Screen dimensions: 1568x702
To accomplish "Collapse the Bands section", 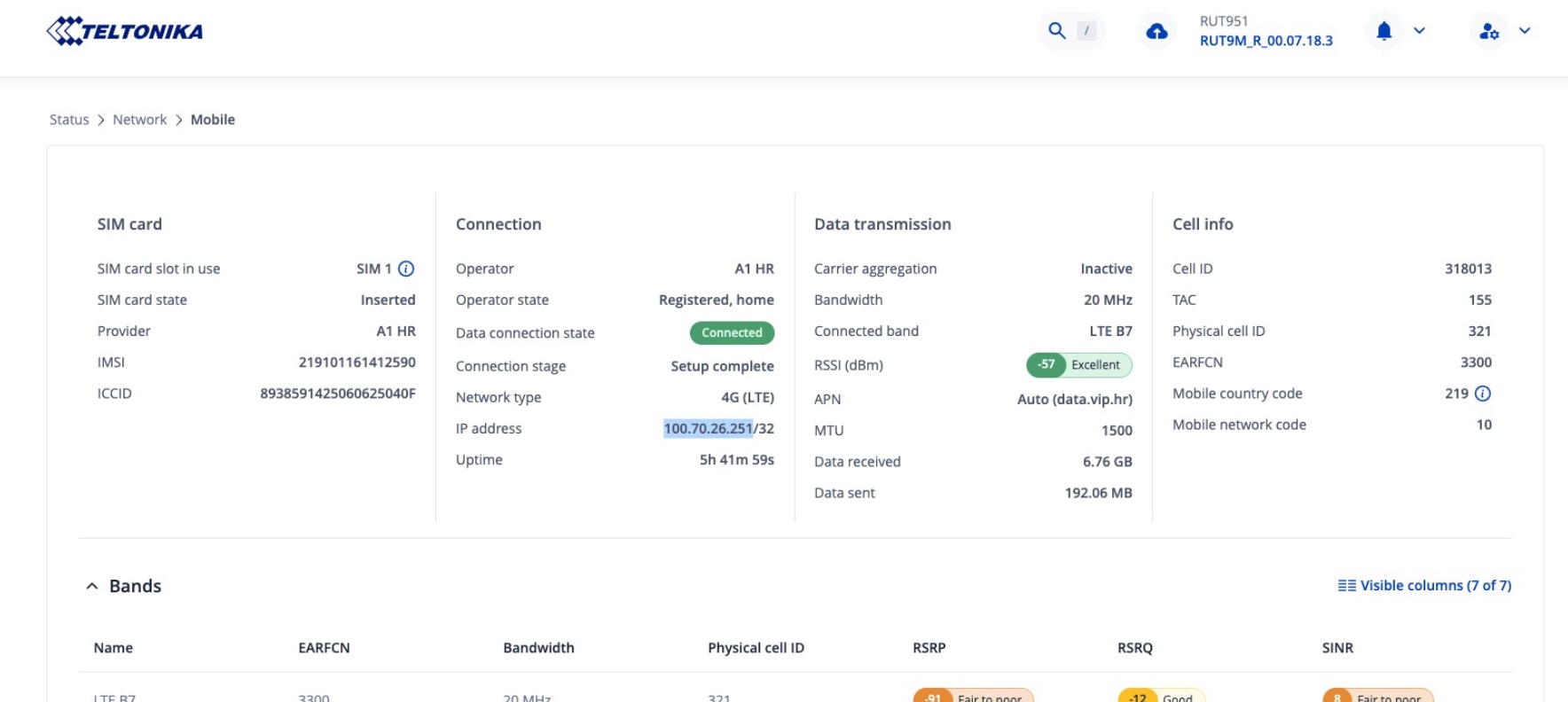I will 92,586.
